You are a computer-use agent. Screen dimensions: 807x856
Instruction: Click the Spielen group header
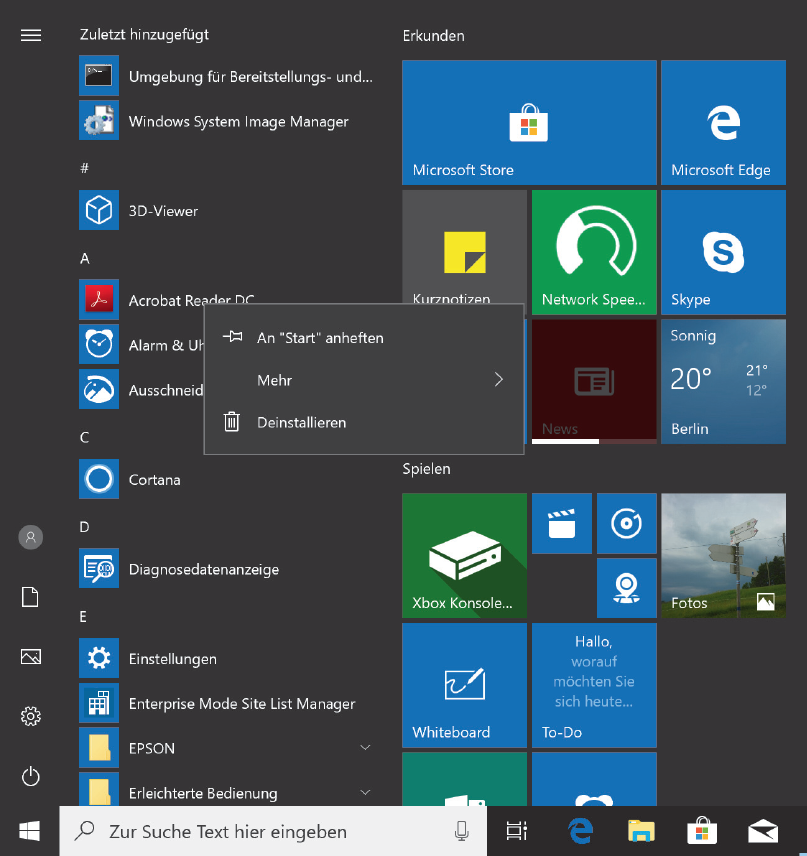(x=426, y=469)
